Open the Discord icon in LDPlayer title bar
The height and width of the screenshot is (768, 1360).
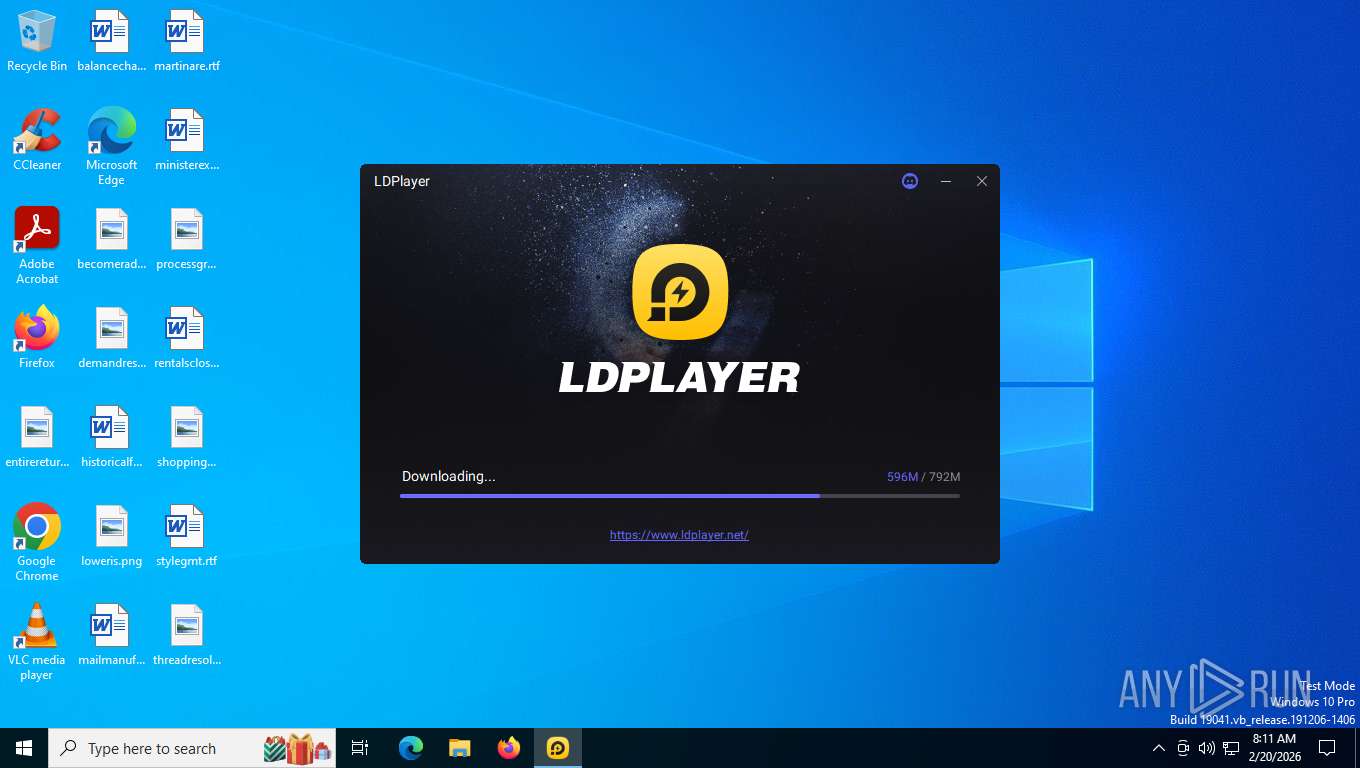910,181
